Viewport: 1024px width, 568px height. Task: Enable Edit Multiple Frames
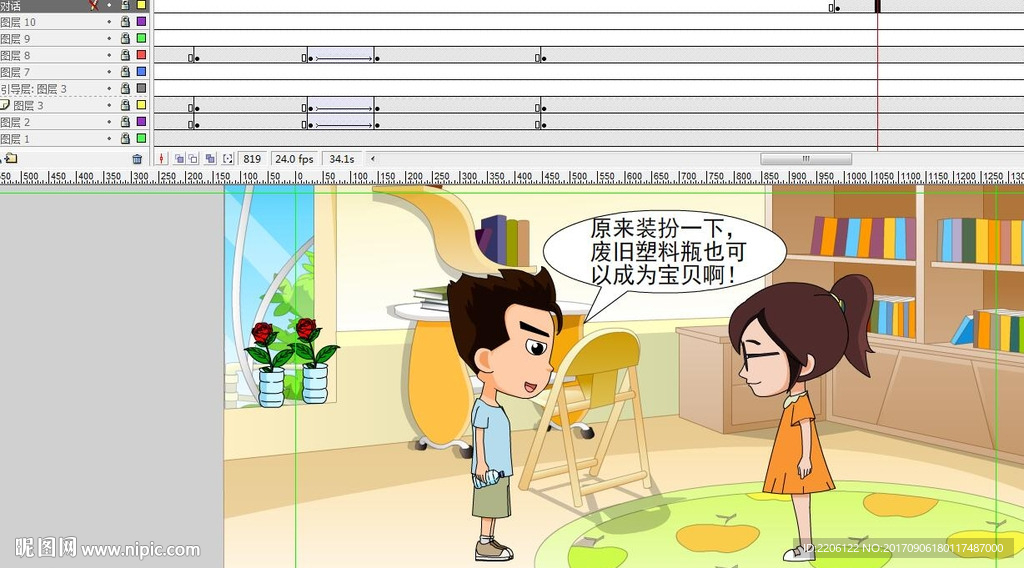tap(210, 159)
